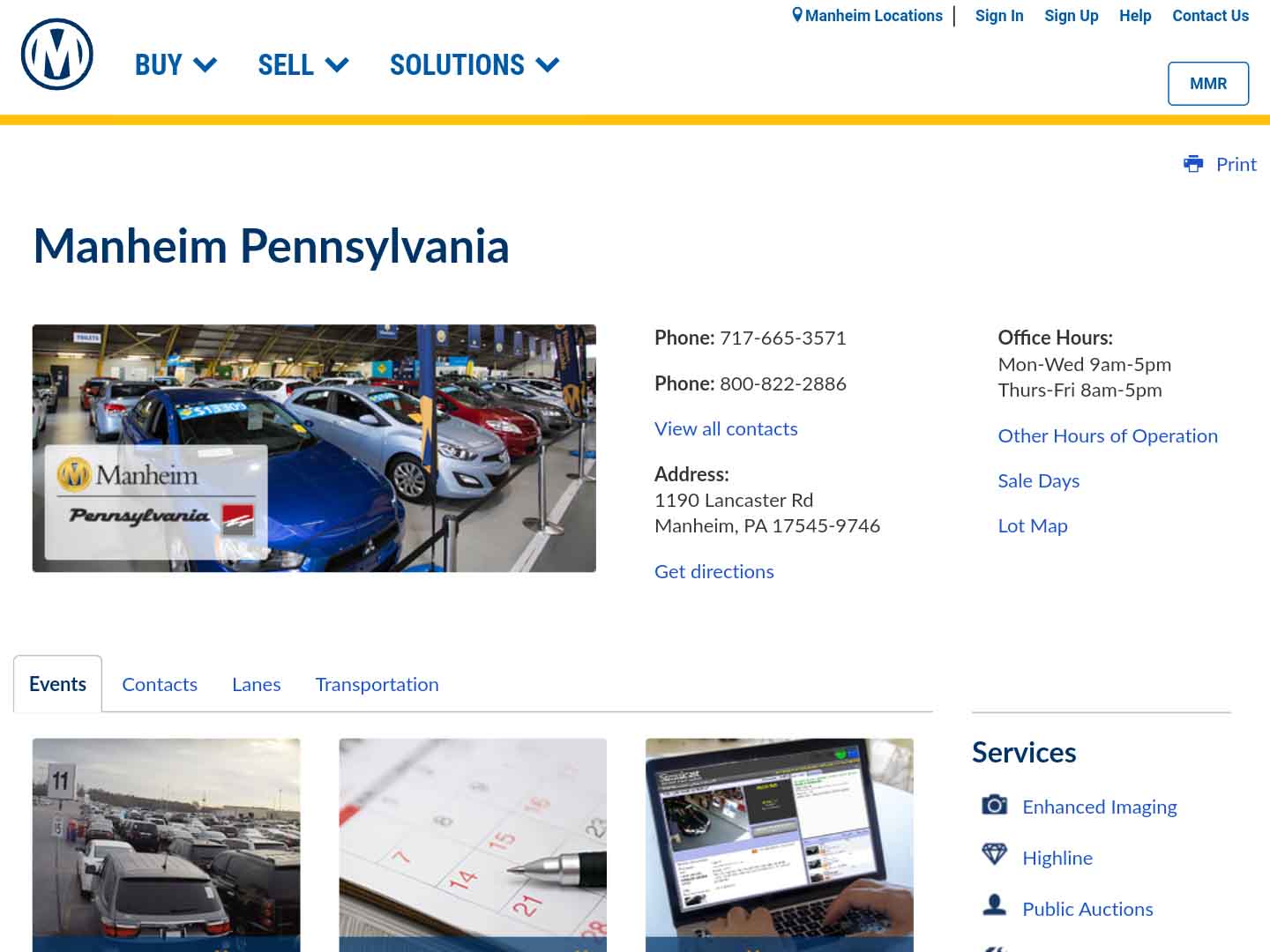
Task: Click the person icon for Public Auctions
Action: tap(995, 905)
